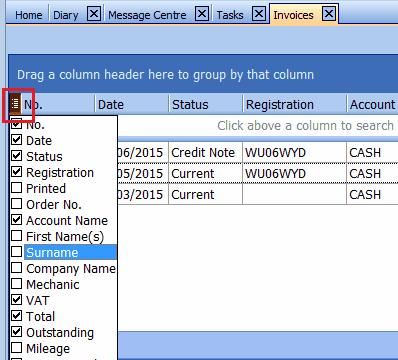Viewport: 398px width, 360px height.
Task: Click the search row above the columns
Action: coord(258,126)
